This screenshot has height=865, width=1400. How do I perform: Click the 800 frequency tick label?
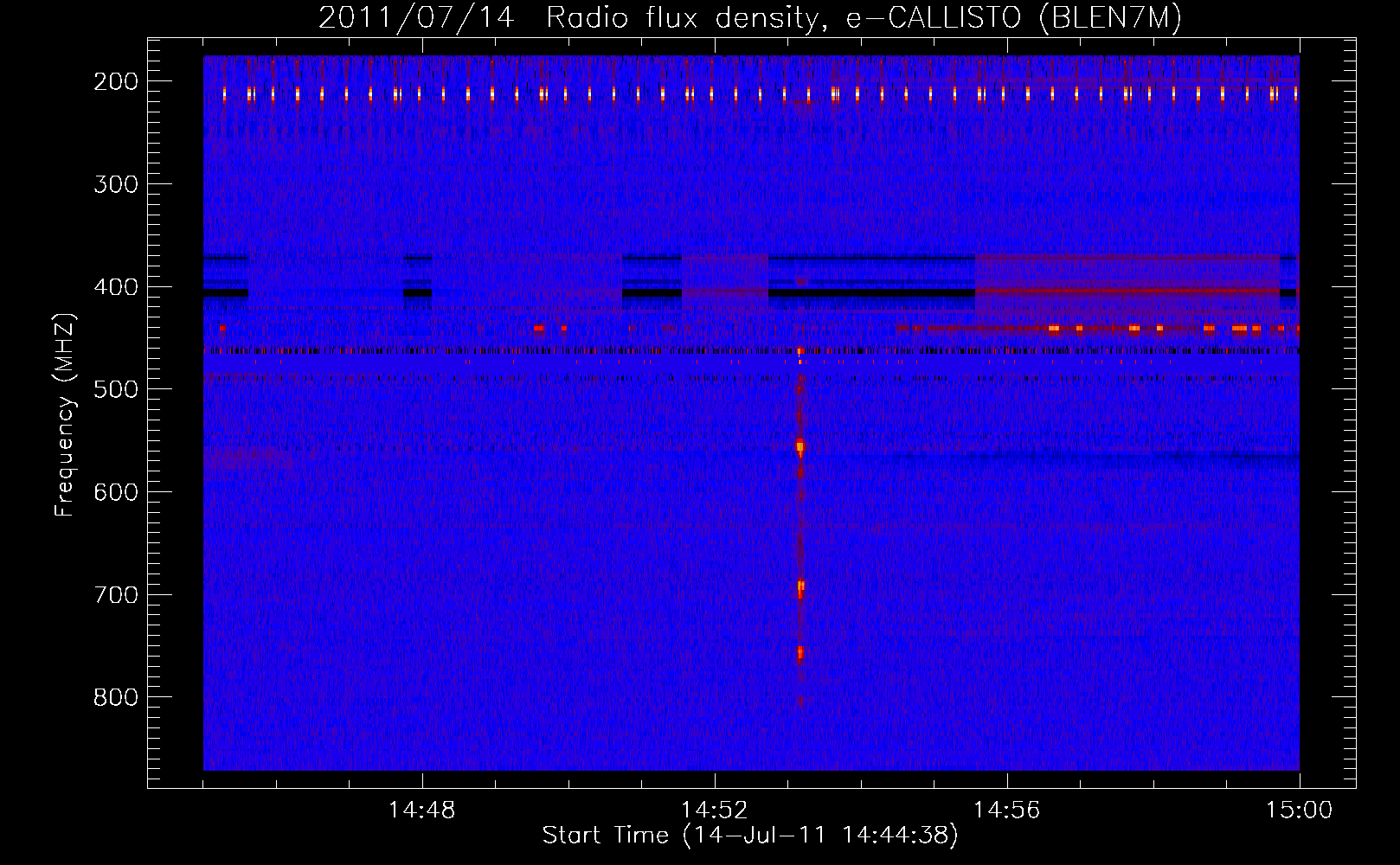pos(116,697)
